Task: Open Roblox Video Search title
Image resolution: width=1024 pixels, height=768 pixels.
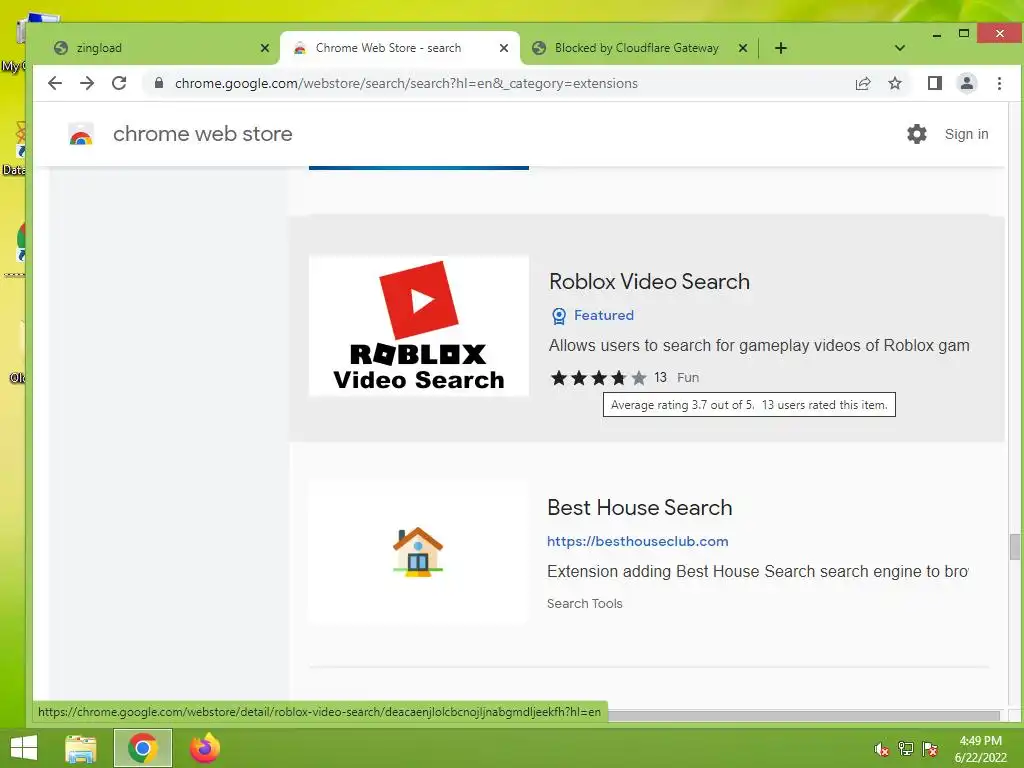Action: coord(649,281)
